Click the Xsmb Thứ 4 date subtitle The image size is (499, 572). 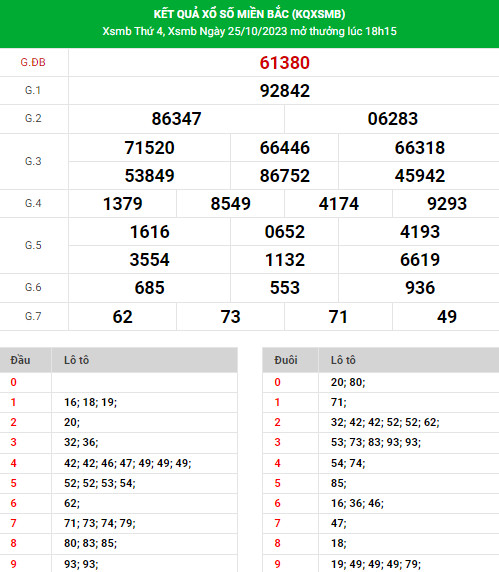click(x=249, y=31)
